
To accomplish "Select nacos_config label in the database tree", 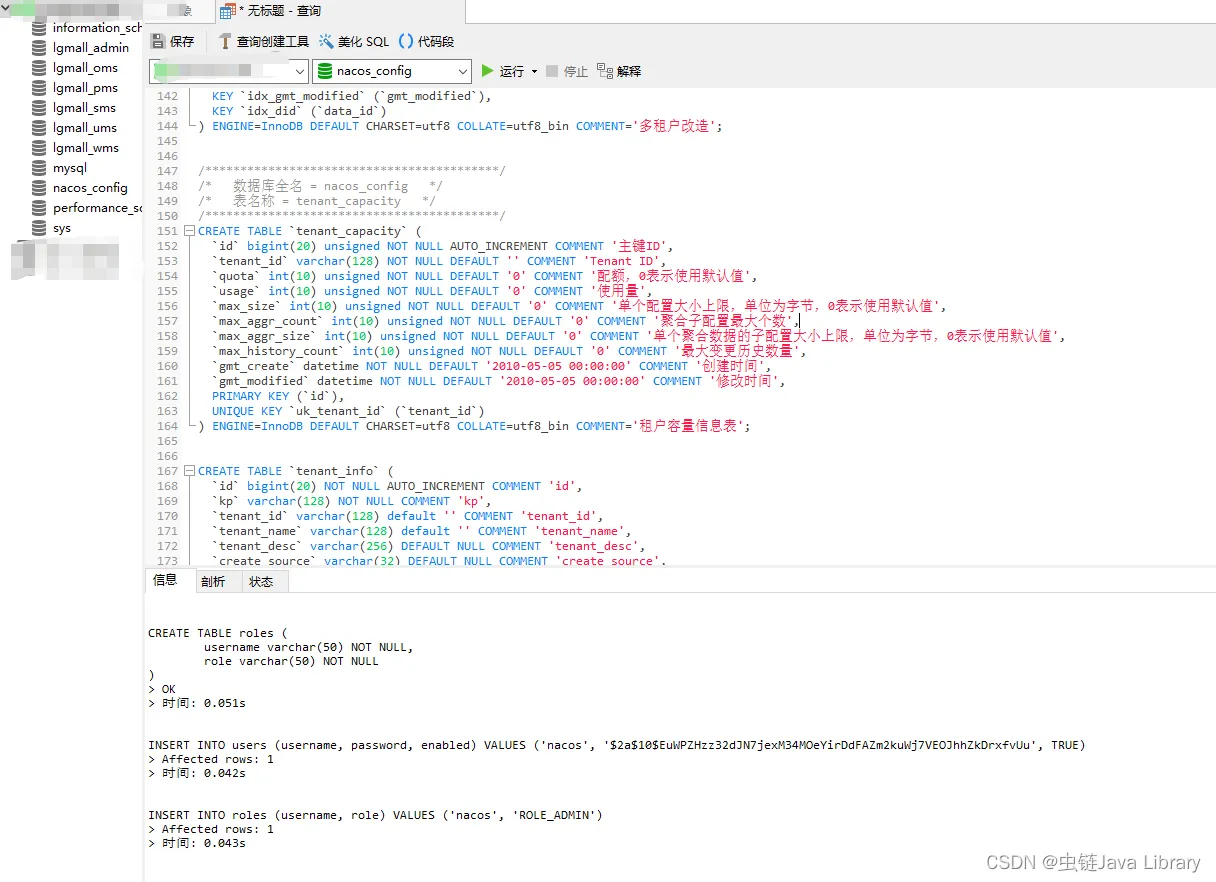I will click(x=90, y=188).
